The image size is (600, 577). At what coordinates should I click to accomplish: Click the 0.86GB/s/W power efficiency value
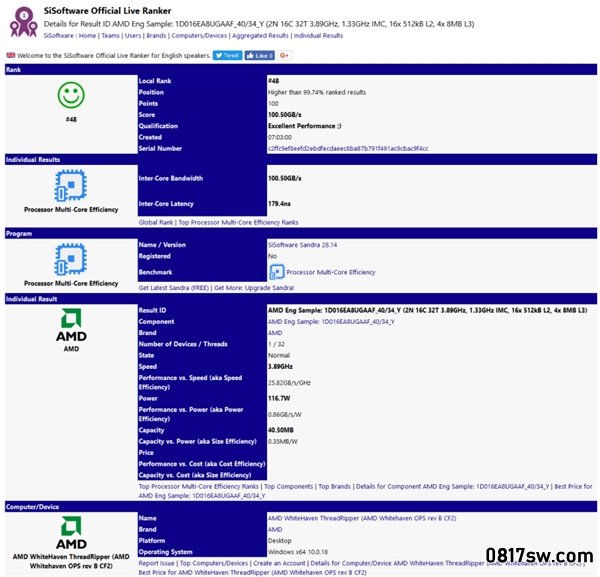tap(285, 414)
